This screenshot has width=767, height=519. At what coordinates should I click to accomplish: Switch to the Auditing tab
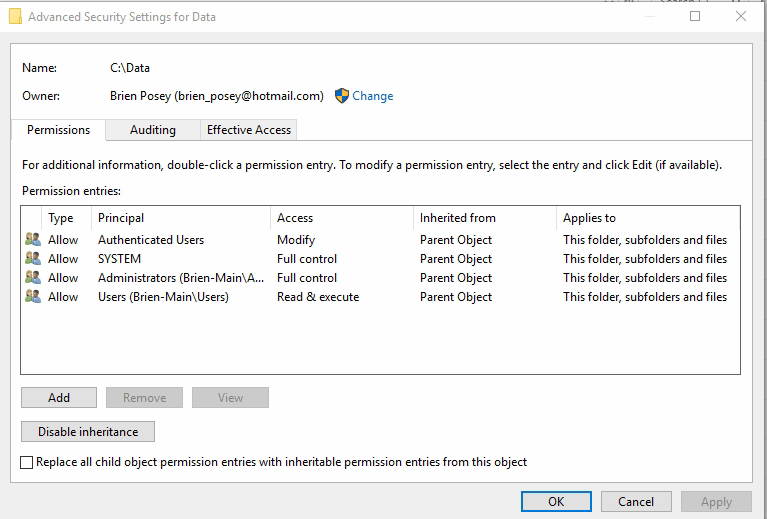click(x=152, y=130)
